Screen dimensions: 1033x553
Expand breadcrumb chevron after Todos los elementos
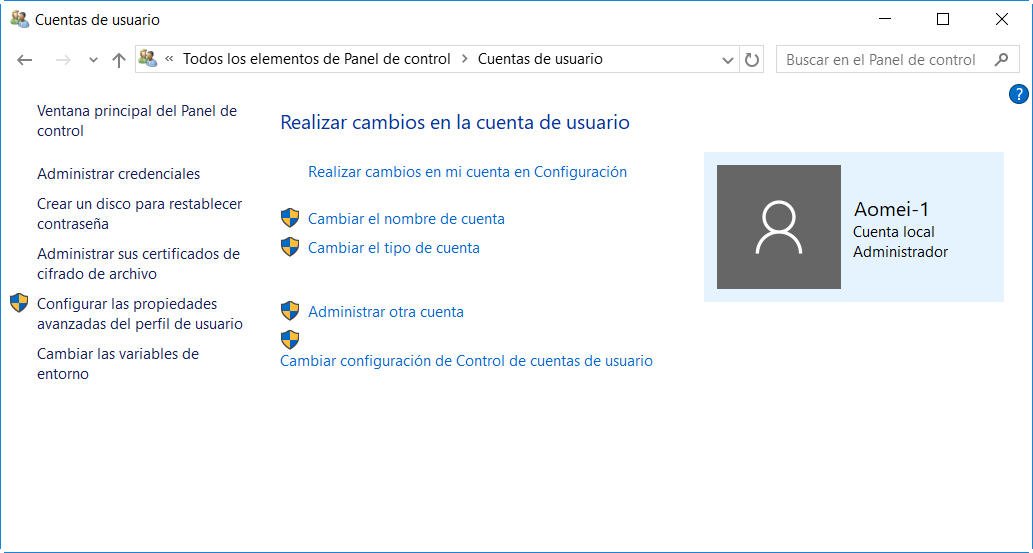(x=464, y=59)
